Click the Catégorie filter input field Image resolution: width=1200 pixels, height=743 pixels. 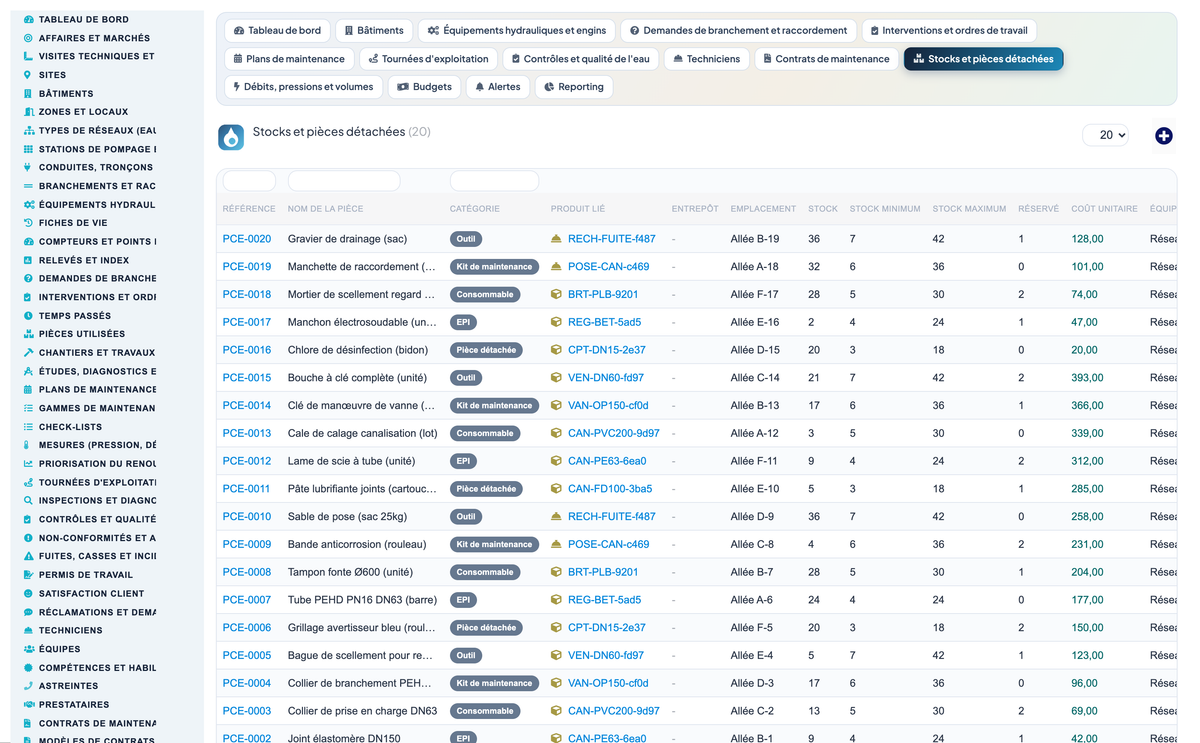tap(494, 181)
